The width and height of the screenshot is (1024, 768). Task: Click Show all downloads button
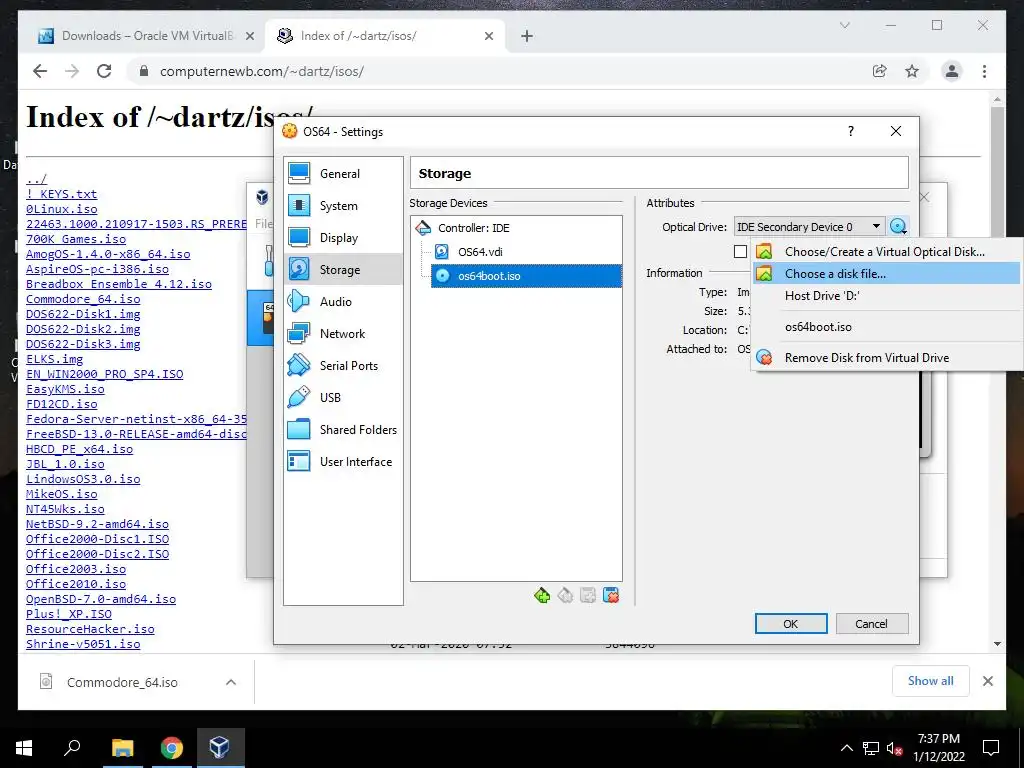point(931,681)
